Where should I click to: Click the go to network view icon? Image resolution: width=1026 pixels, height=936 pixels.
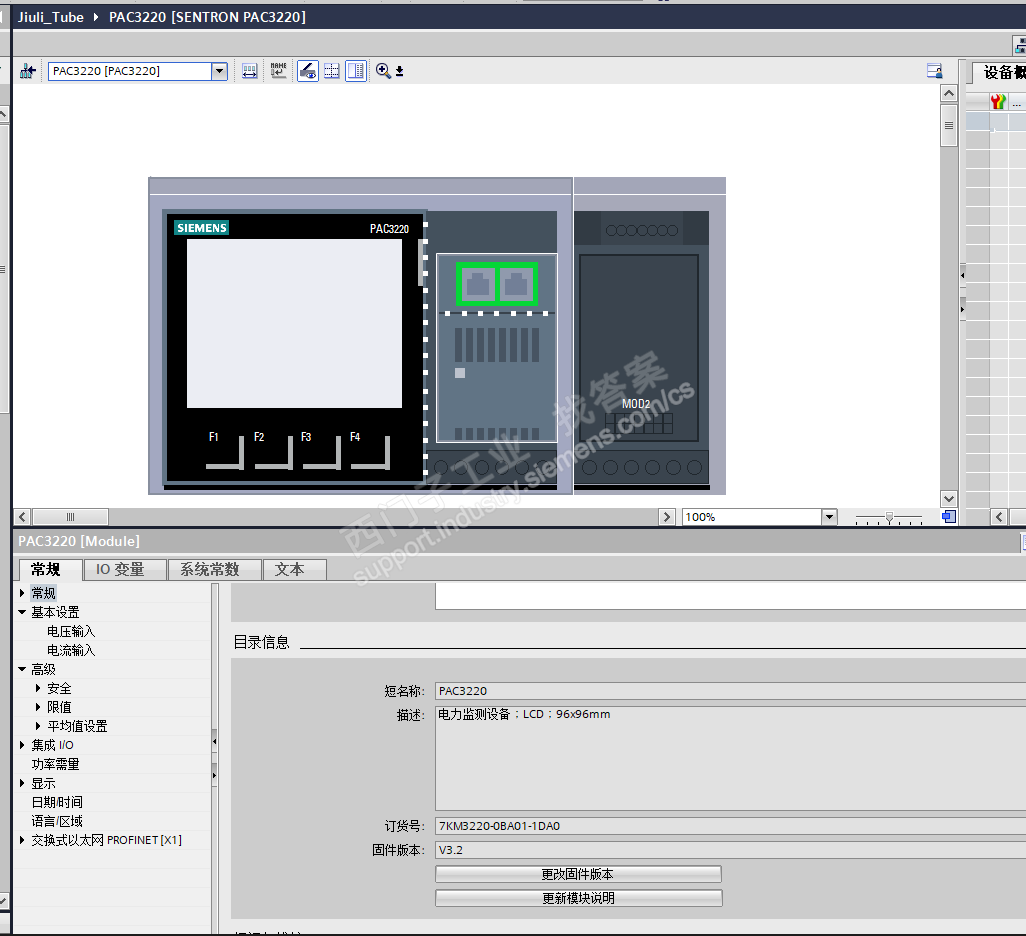(28, 71)
